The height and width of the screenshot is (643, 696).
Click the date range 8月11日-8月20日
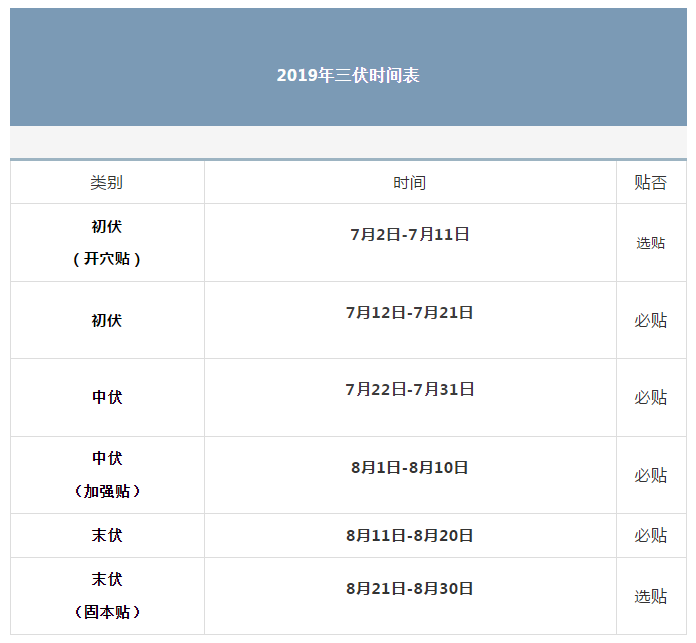click(x=409, y=536)
